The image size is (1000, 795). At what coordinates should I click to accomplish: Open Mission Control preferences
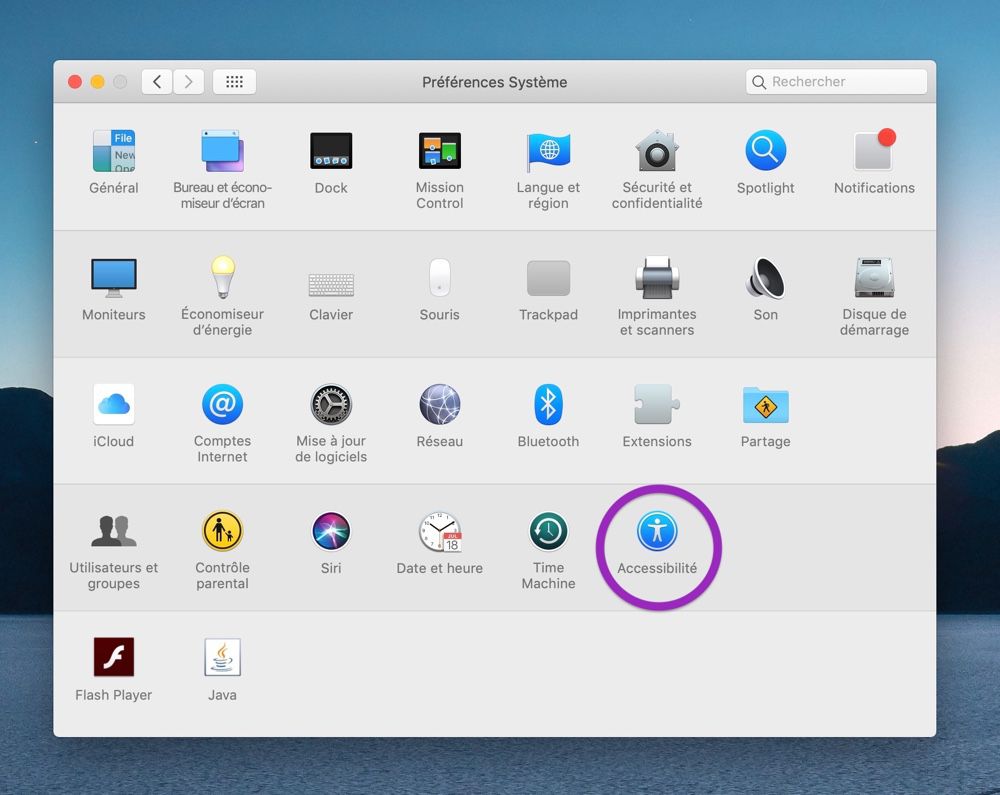[439, 151]
